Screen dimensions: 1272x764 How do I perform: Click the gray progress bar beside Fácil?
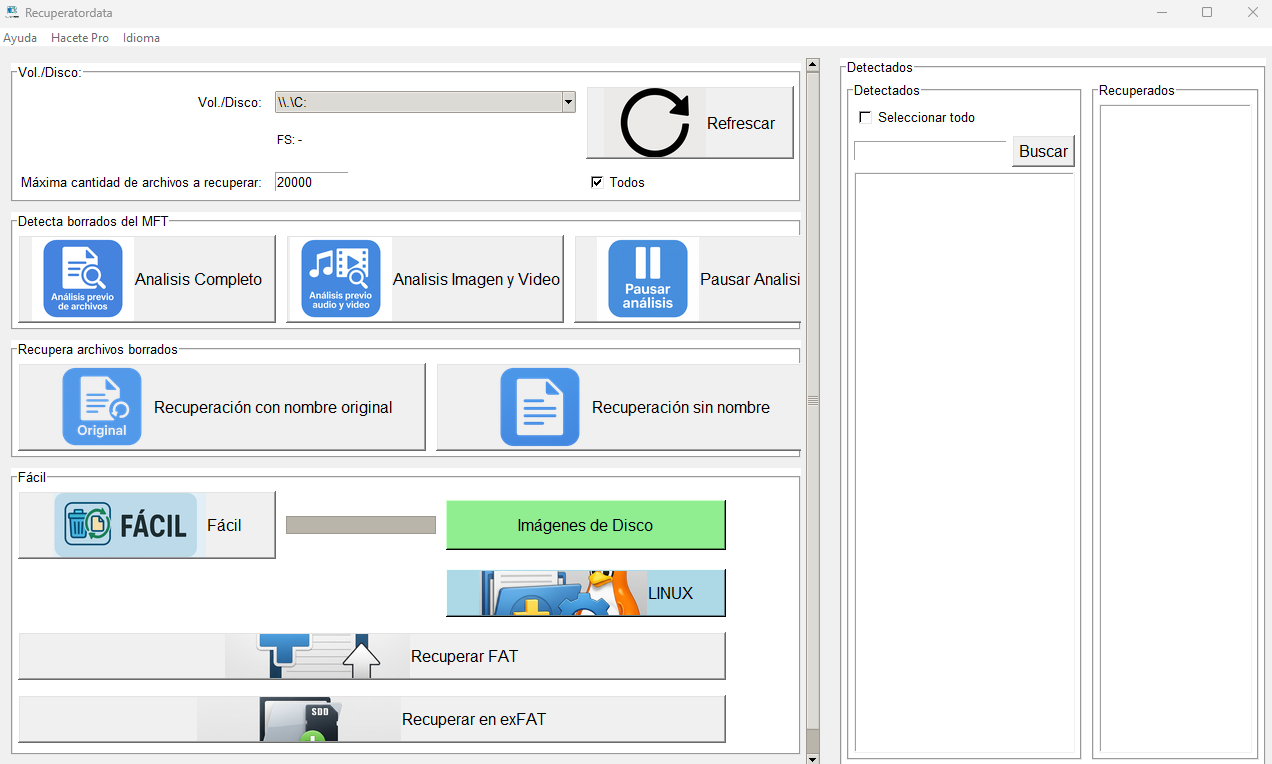tap(361, 525)
